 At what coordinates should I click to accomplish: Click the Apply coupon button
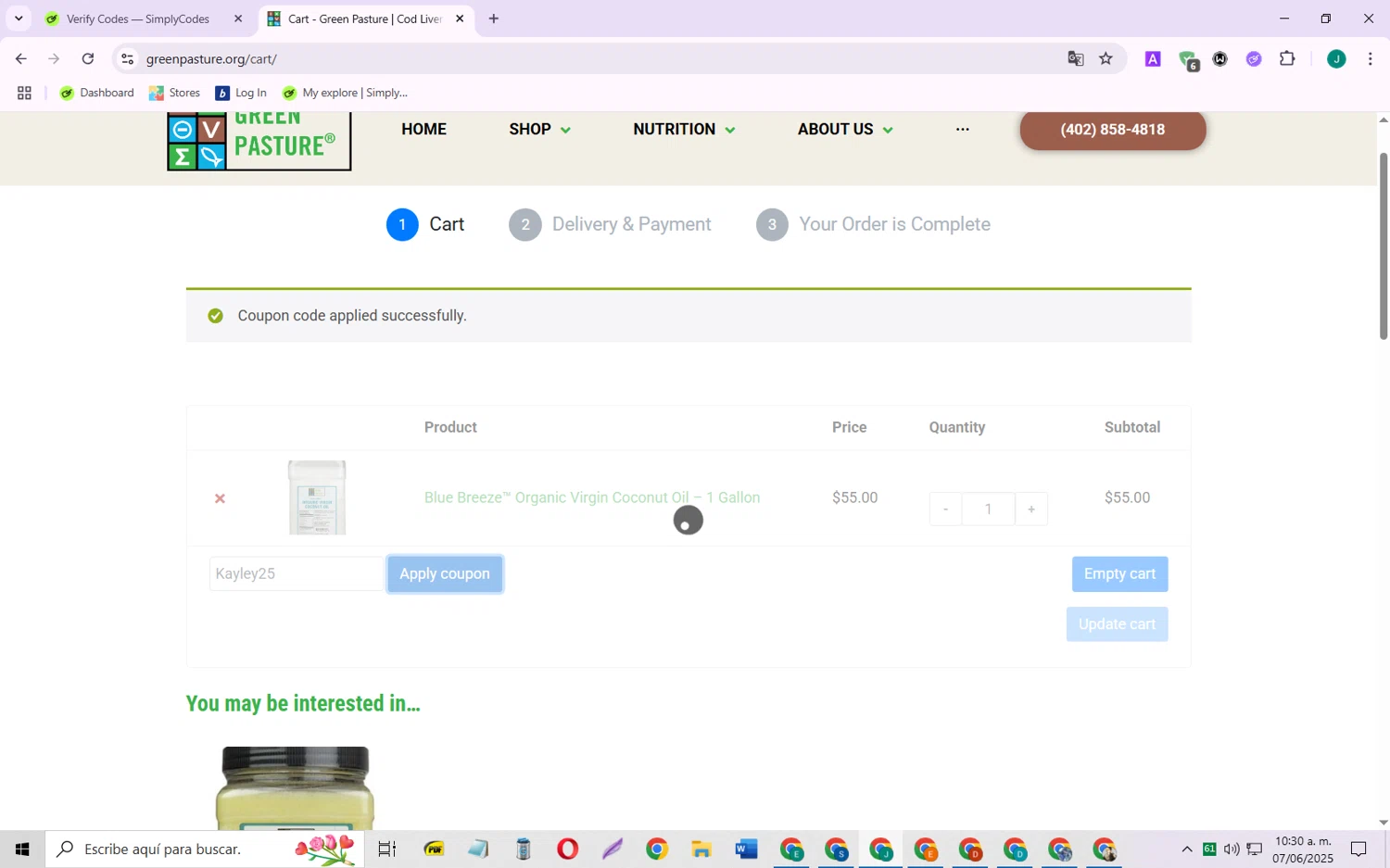445,574
